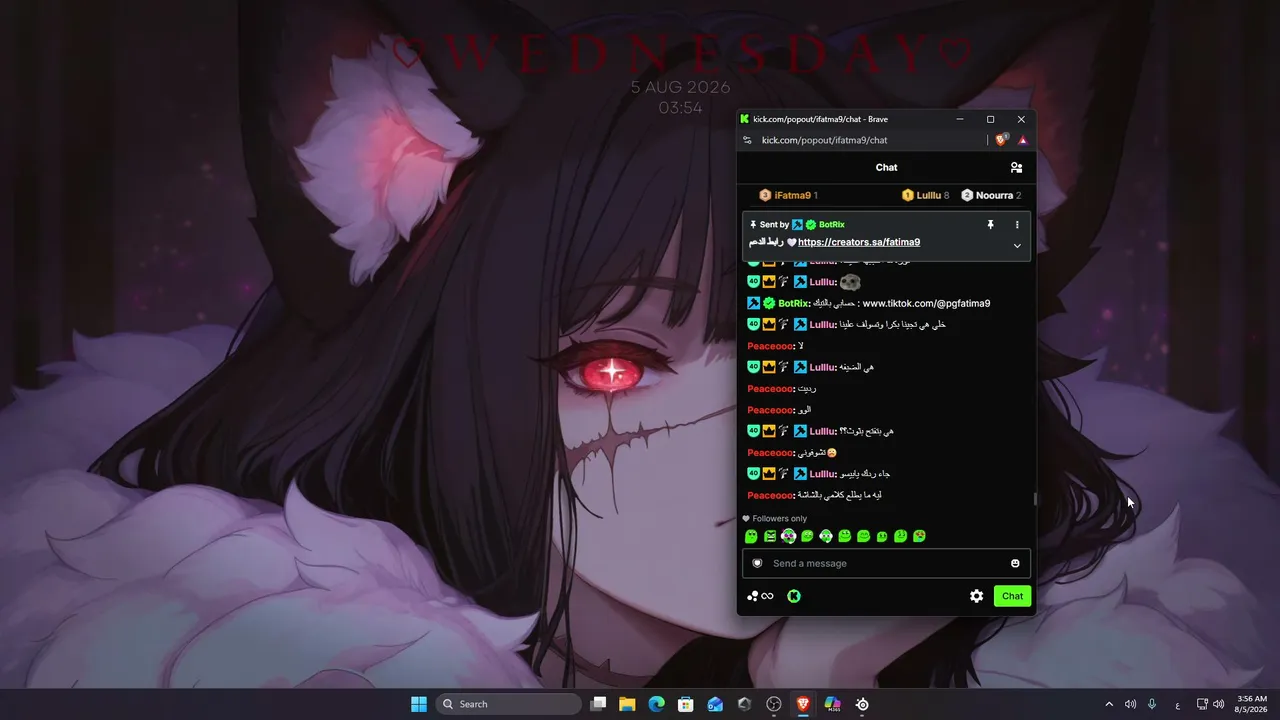Open the creators.sa/fatima9 link
Viewport: 1280px width, 720px height.
[859, 242]
